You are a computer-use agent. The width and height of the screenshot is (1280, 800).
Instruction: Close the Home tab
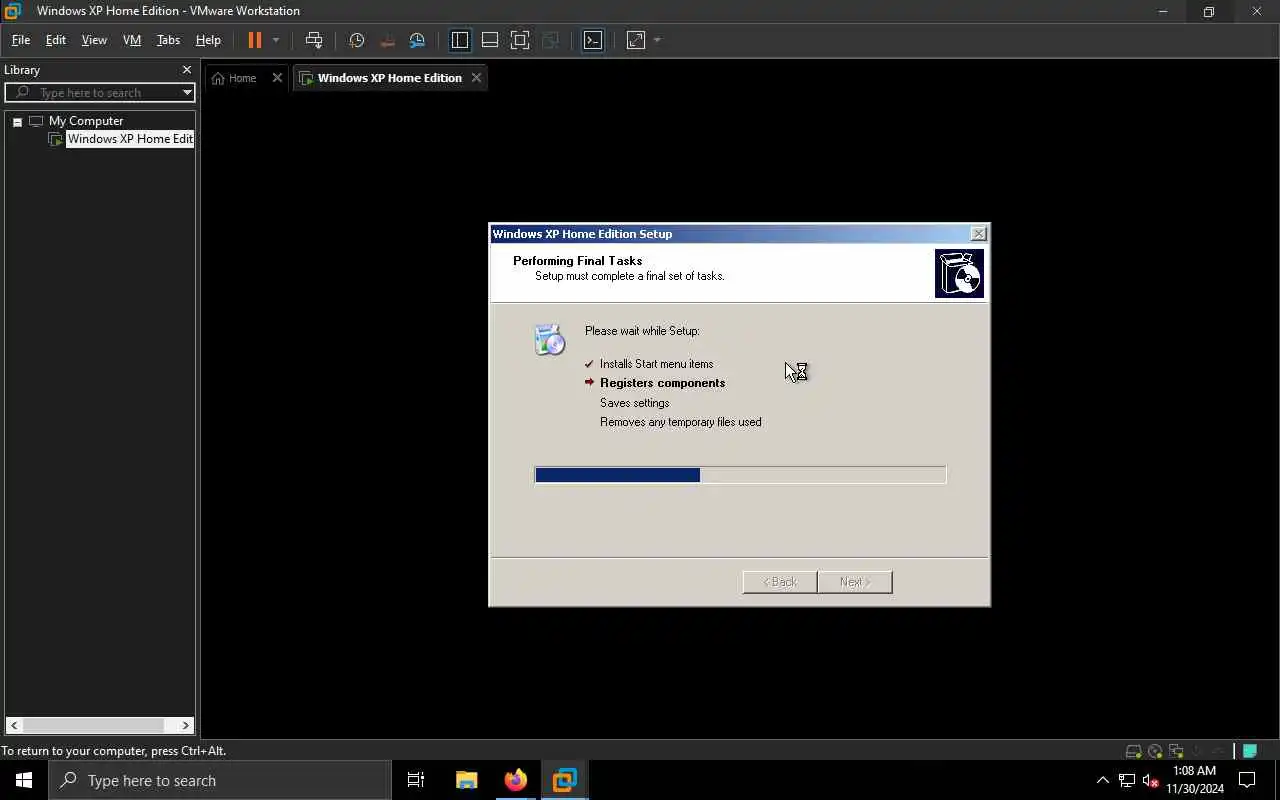click(277, 78)
